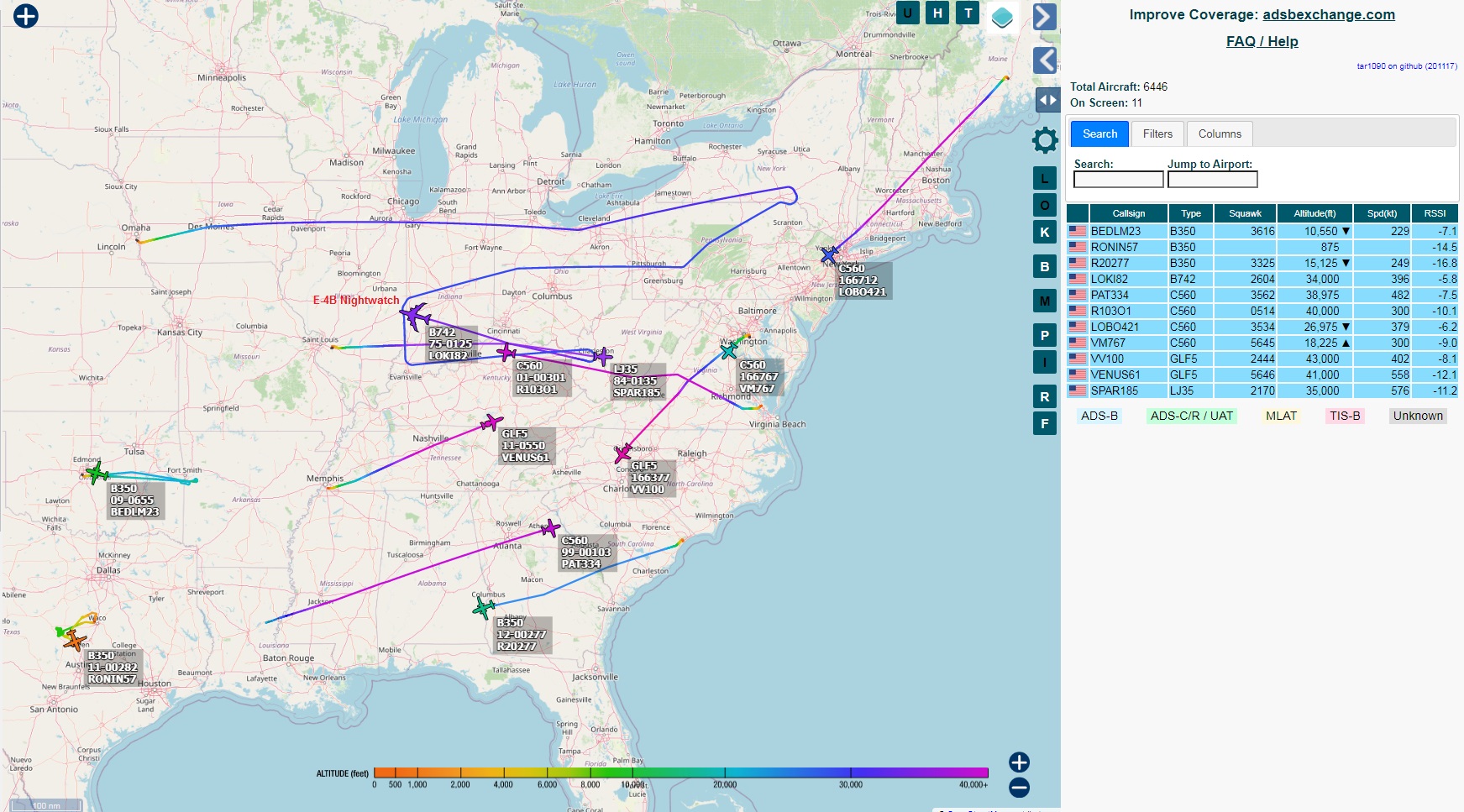Sort table by Spd(kt) column
1464x812 pixels.
coord(1382,213)
